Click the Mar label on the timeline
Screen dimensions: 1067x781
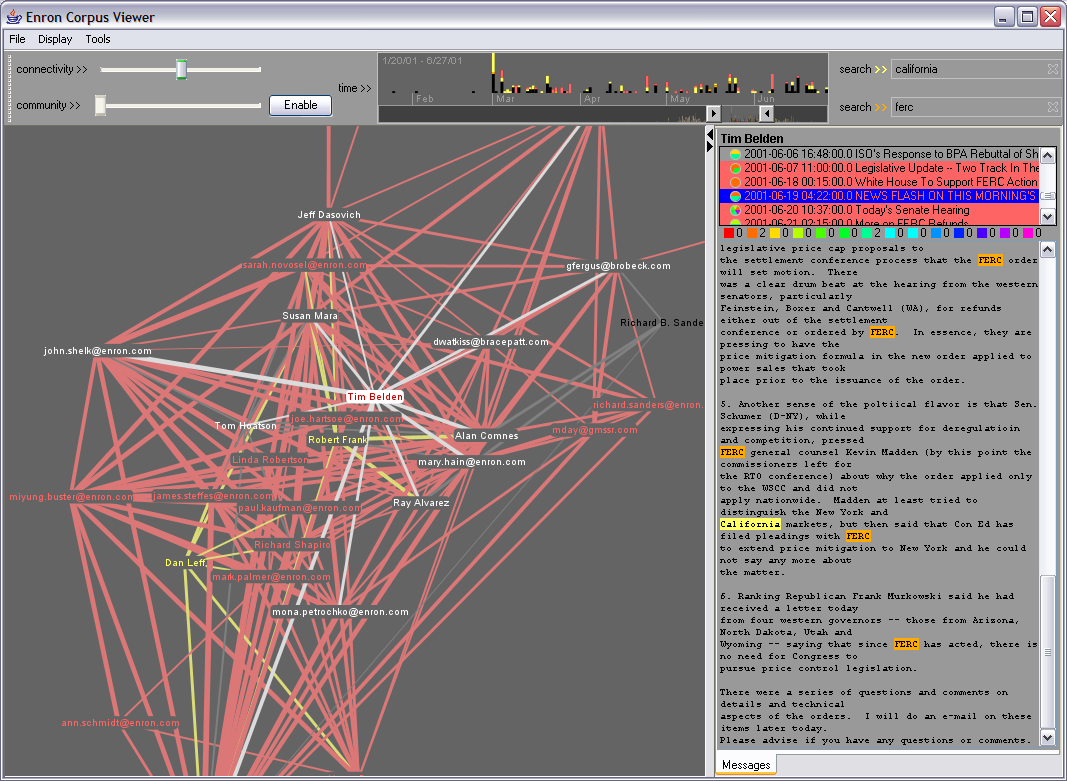505,99
